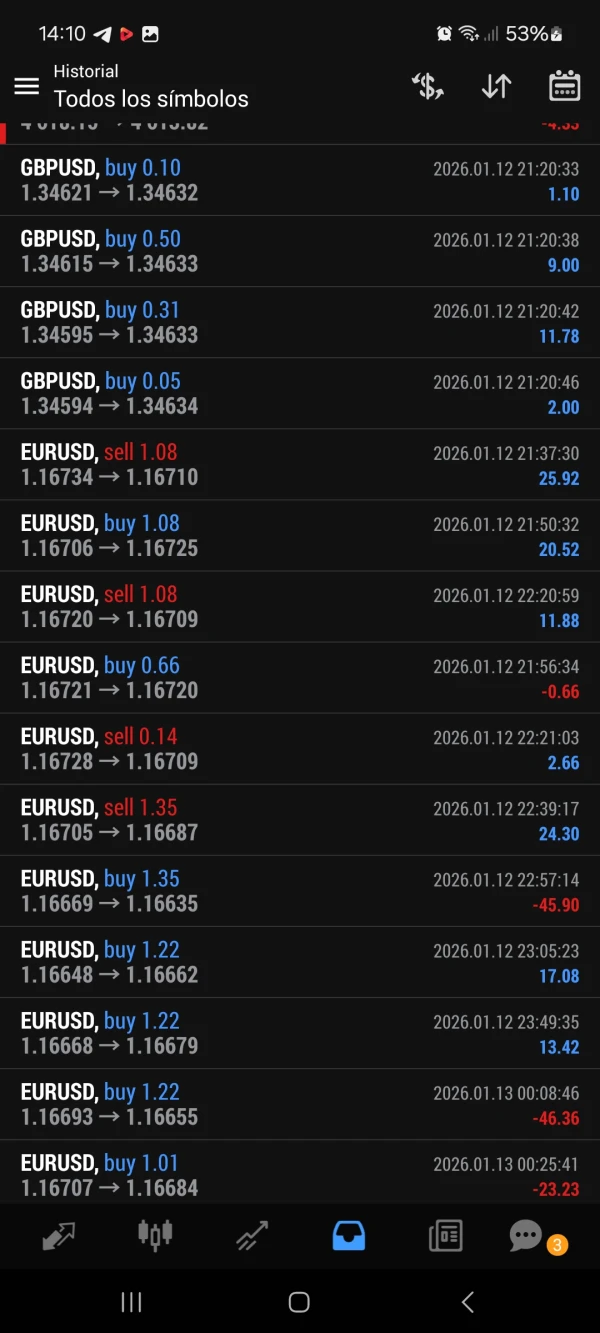This screenshot has height=1333, width=600.
Task: Tap the sort arrows icon
Action: click(496, 86)
